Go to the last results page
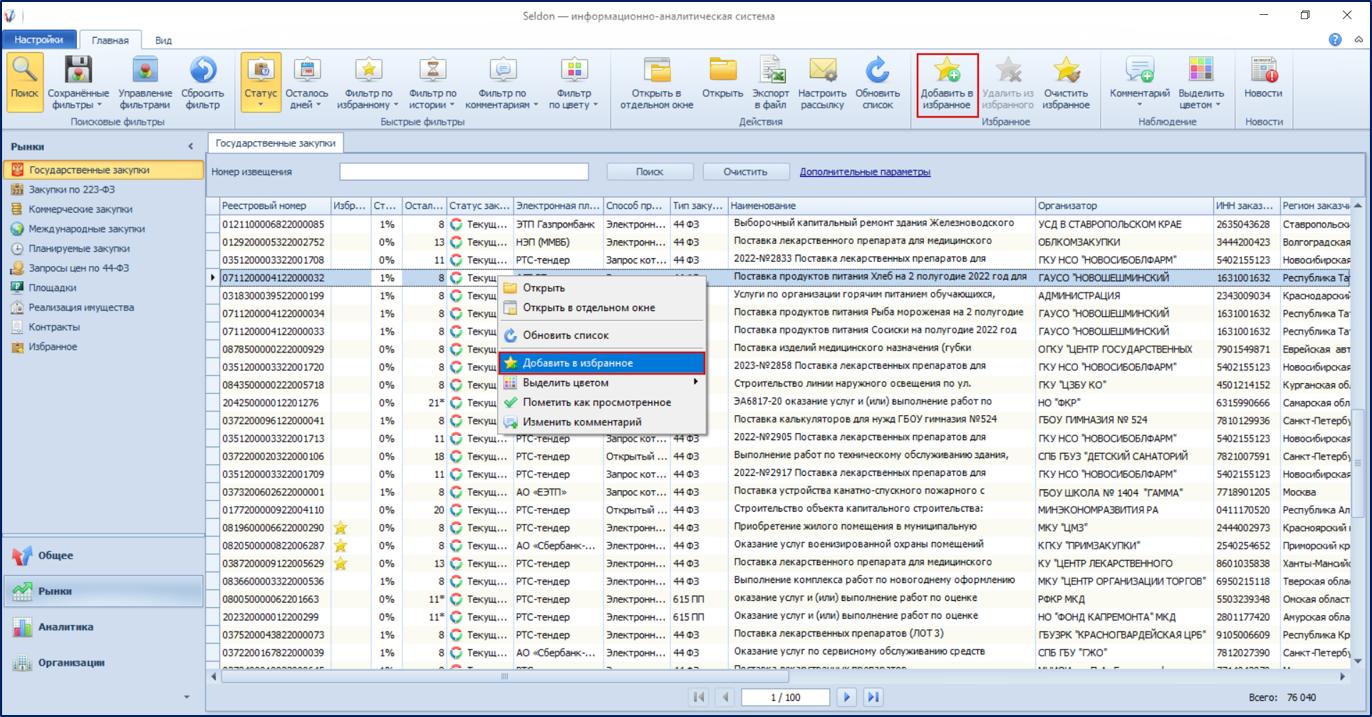1372x717 pixels. [874, 697]
